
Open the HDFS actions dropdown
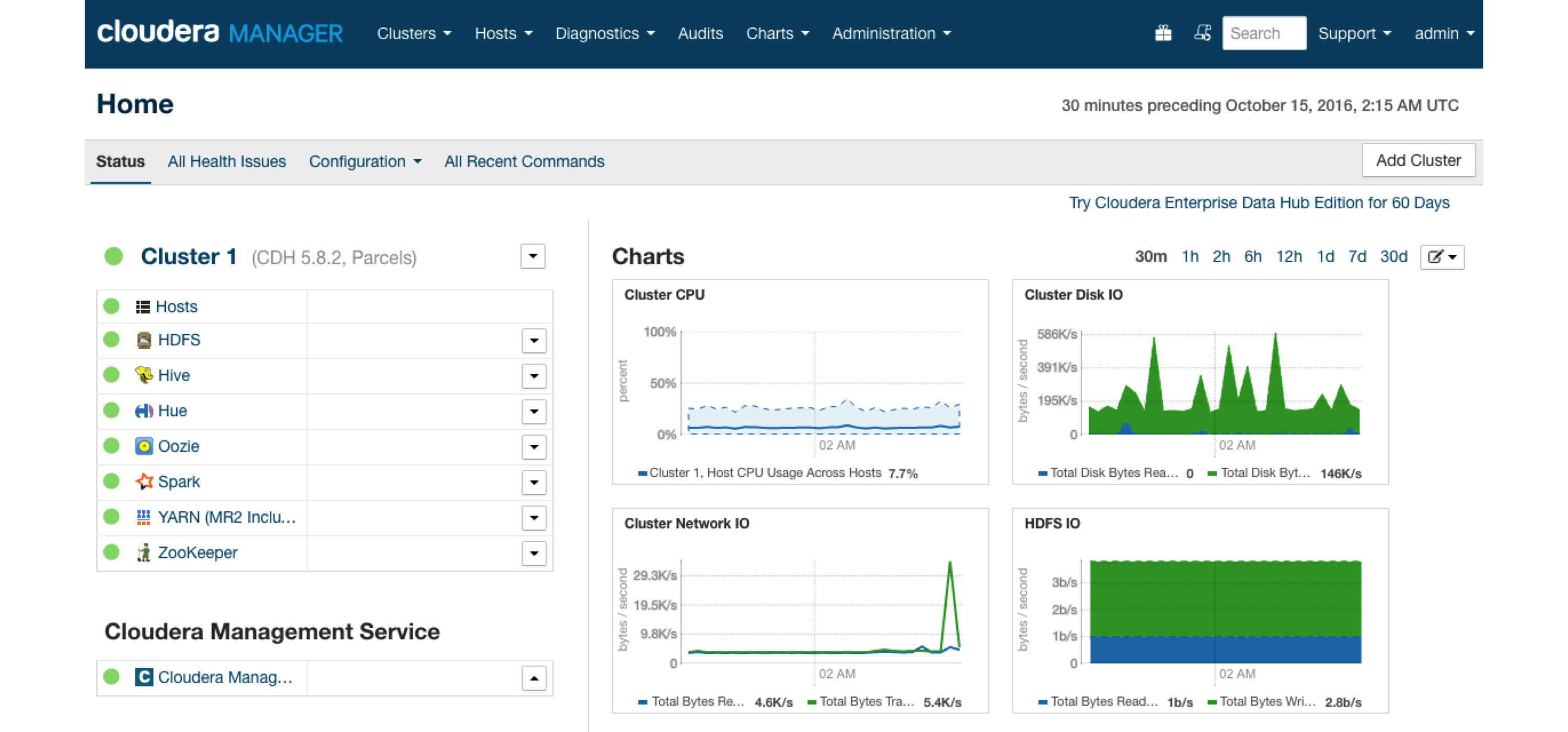pos(534,340)
